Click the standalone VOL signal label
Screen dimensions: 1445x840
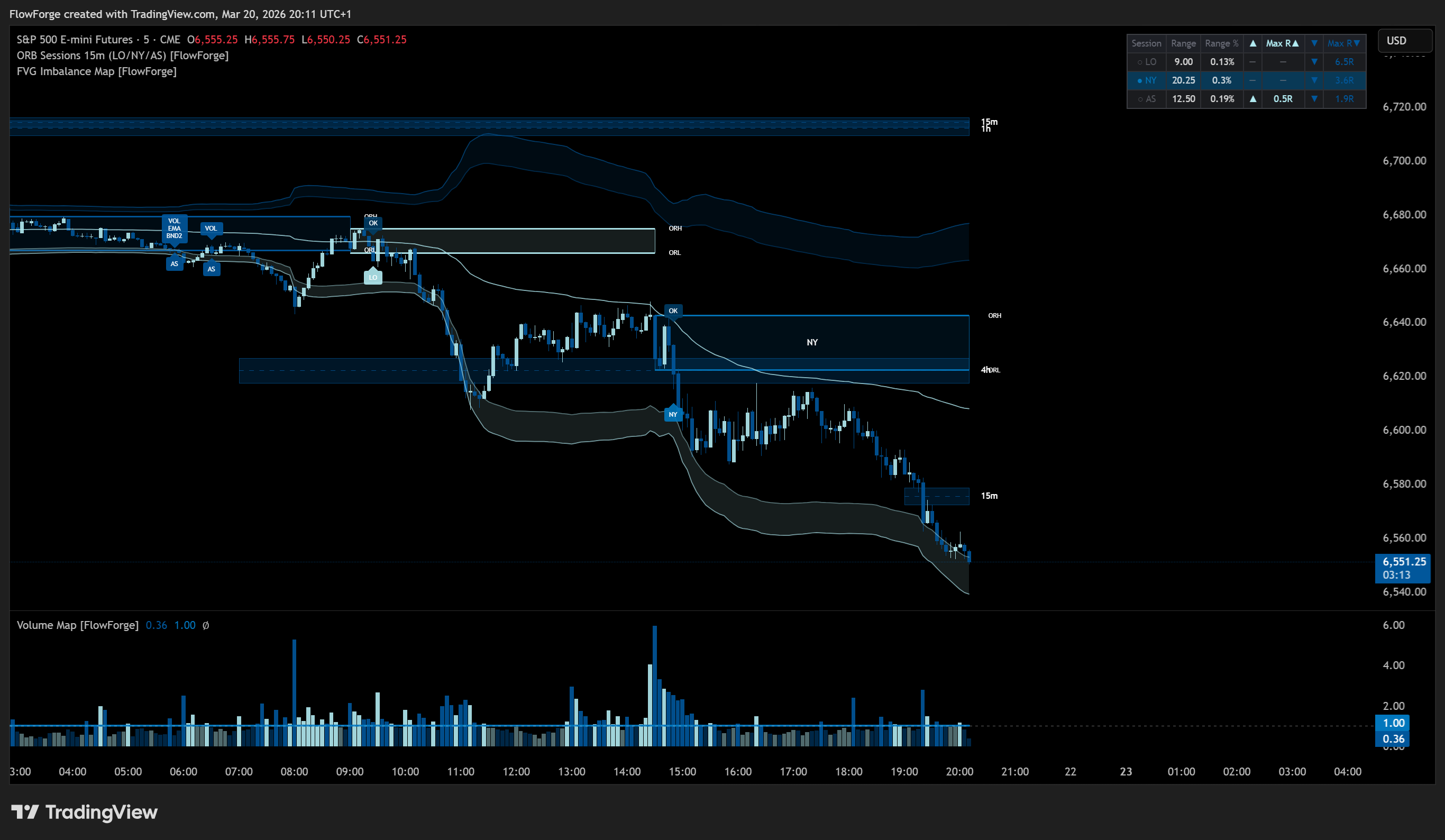tap(211, 228)
